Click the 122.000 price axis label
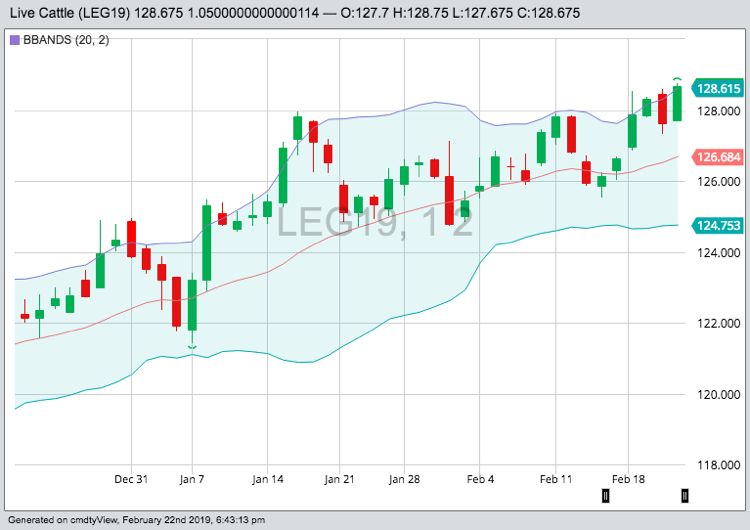Image resolution: width=750 pixels, height=530 pixels. 718,323
